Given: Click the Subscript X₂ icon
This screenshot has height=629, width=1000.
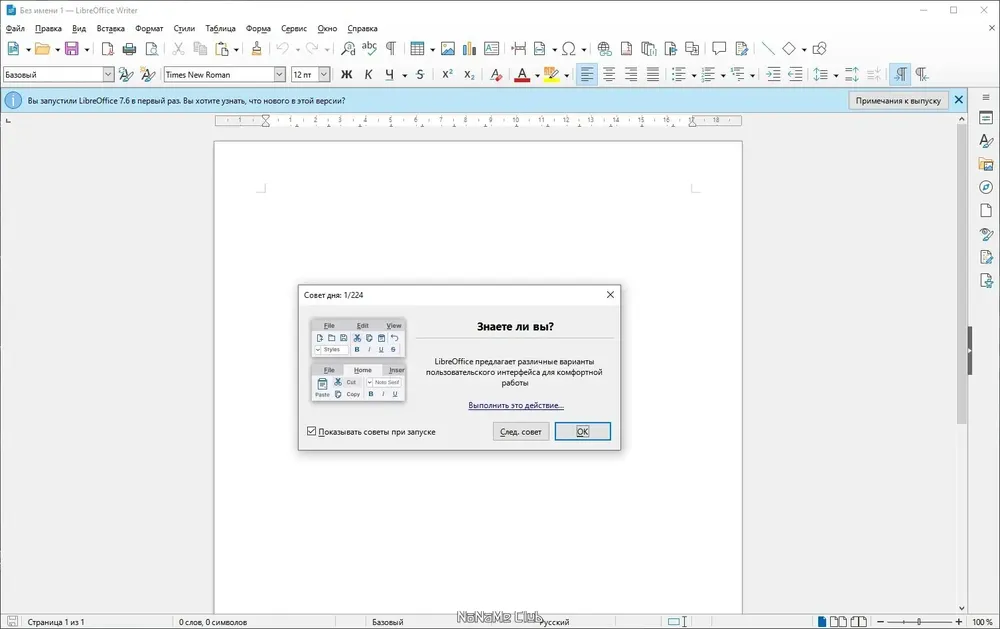Looking at the screenshot, I should tap(469, 75).
